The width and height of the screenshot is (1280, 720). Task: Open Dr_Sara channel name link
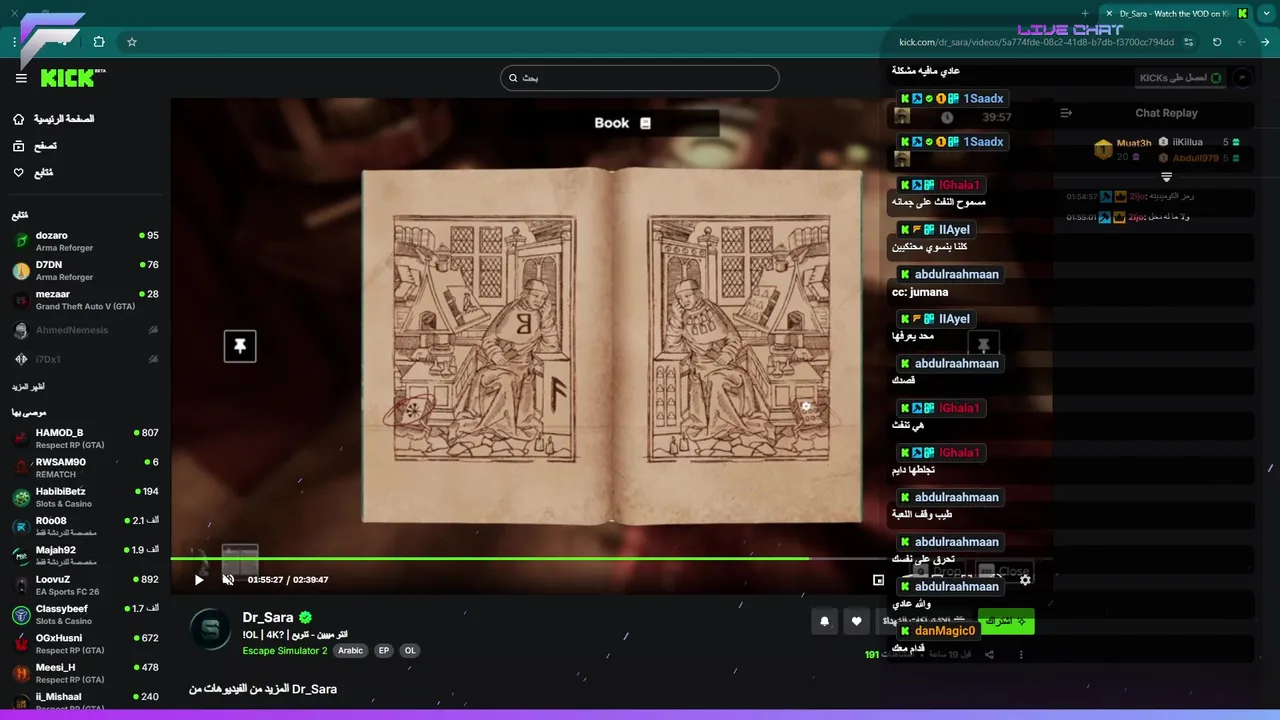pyautogui.click(x=268, y=618)
